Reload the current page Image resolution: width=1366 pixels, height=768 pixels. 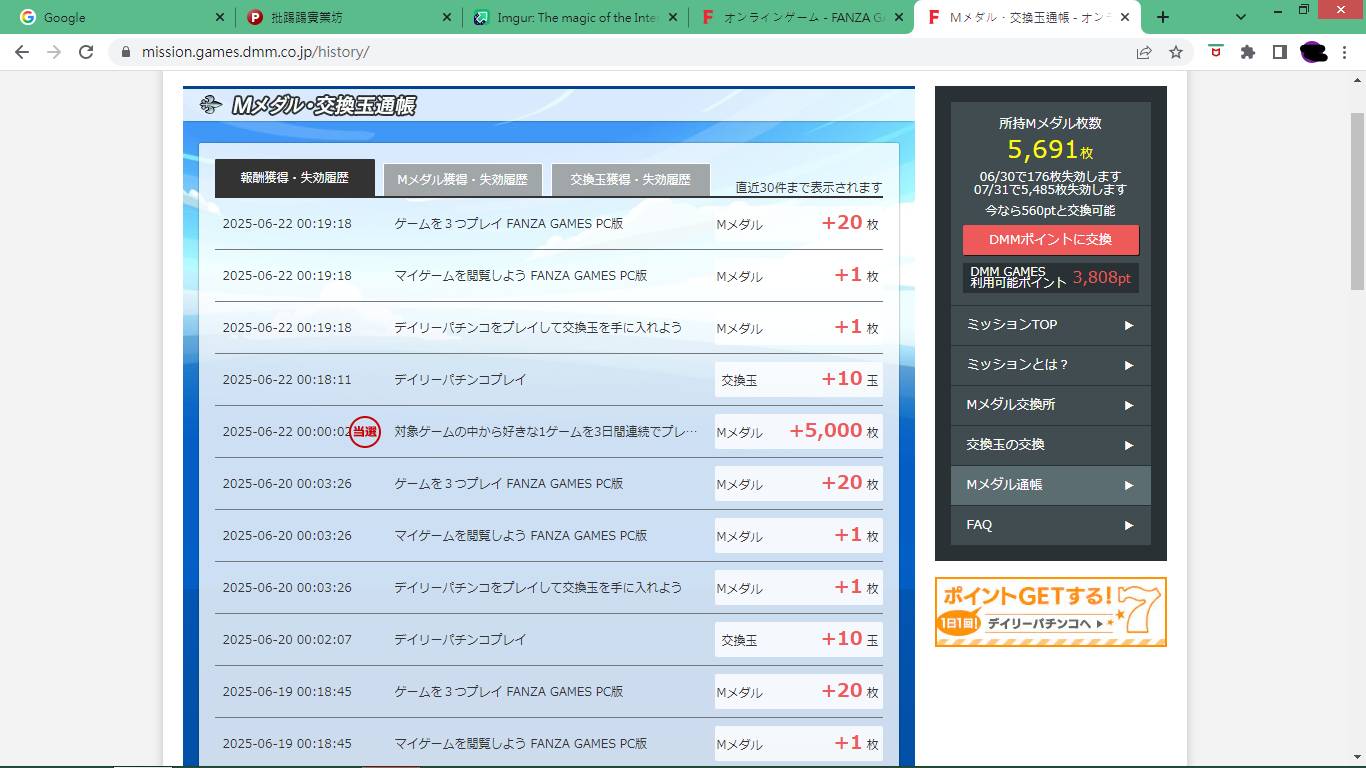tap(86, 52)
